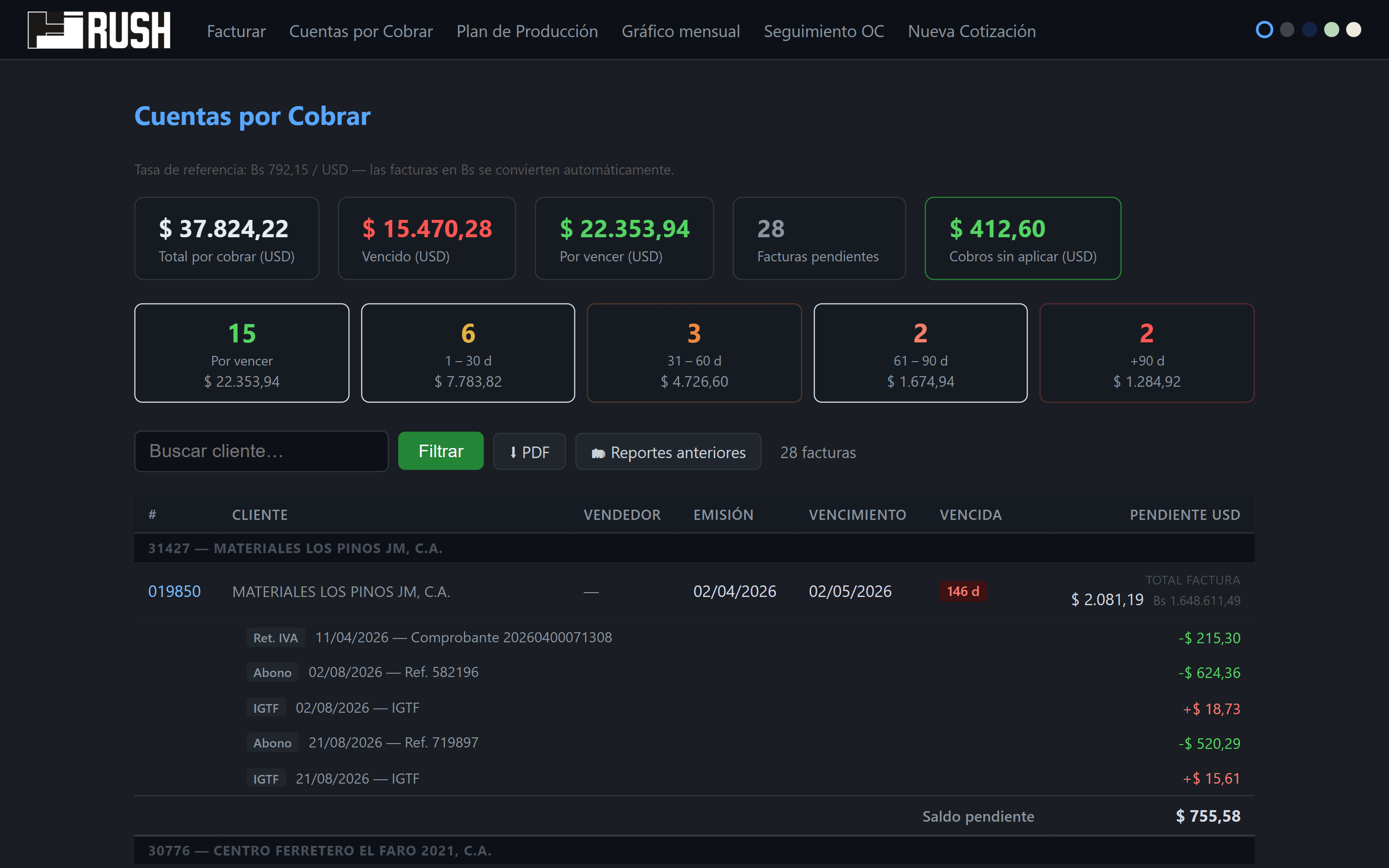Click the -$ 215,30 retention amount
The height and width of the screenshot is (868, 1389).
[1210, 638]
